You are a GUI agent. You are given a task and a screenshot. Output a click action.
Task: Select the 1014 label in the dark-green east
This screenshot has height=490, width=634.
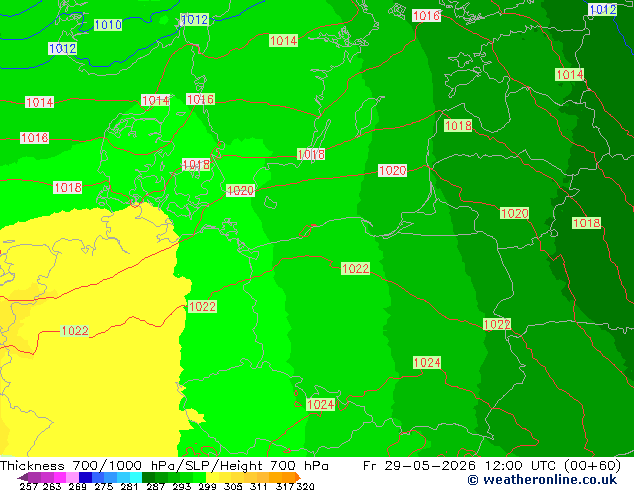(569, 74)
